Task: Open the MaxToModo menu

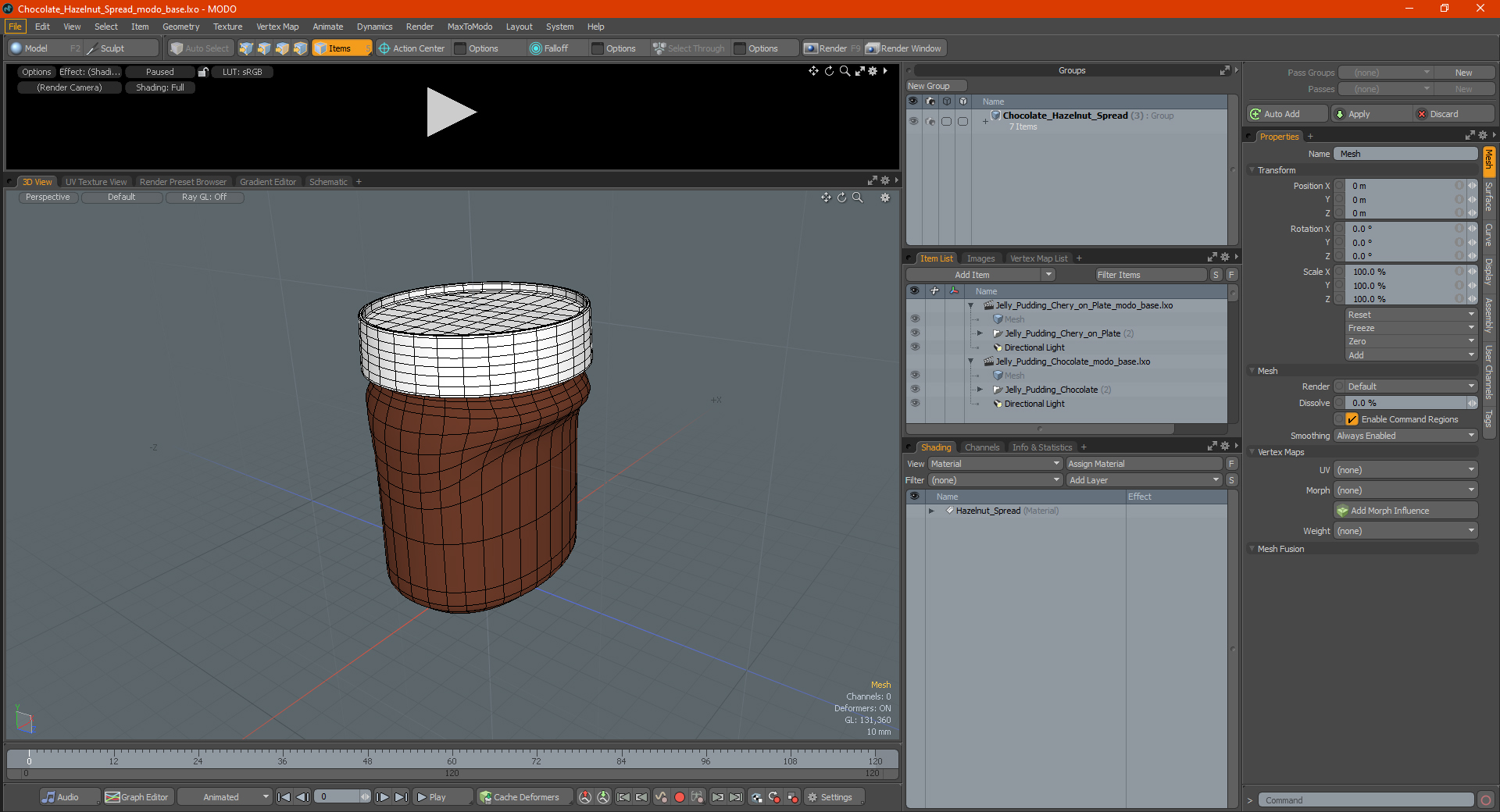Action: 470,27
